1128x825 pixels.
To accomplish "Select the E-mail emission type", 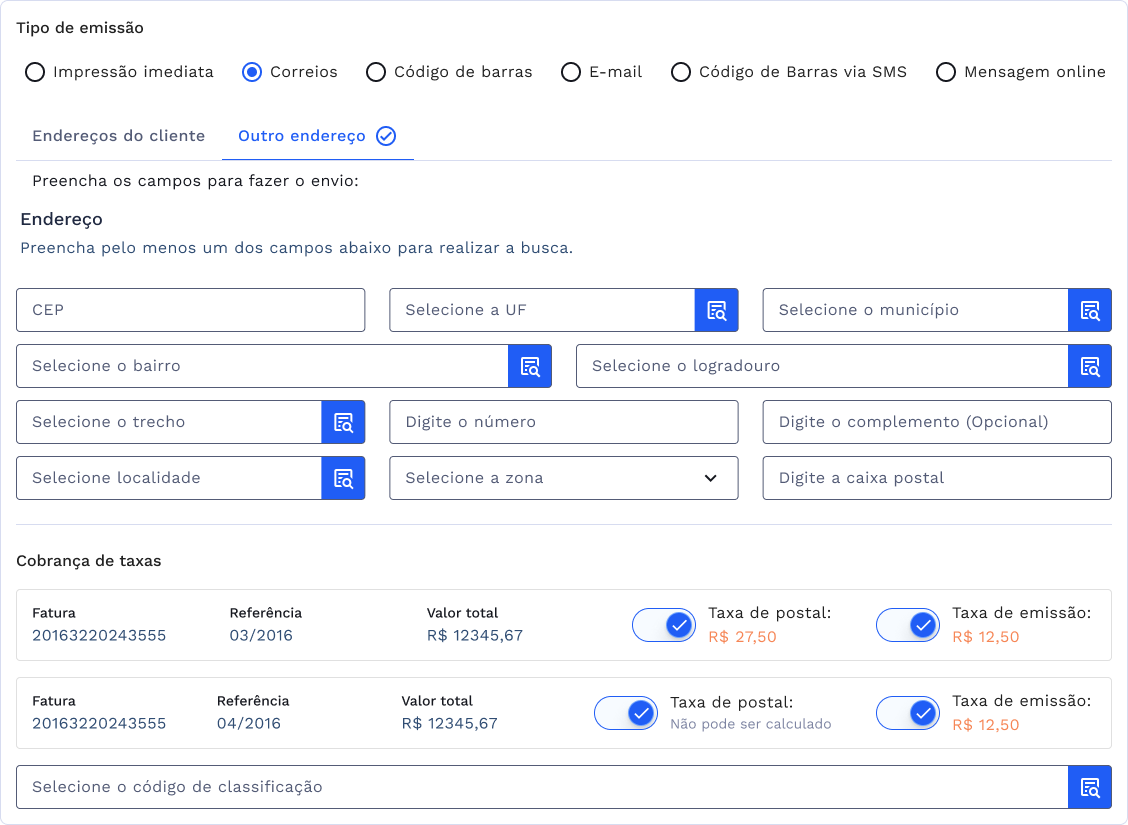I will [571, 72].
